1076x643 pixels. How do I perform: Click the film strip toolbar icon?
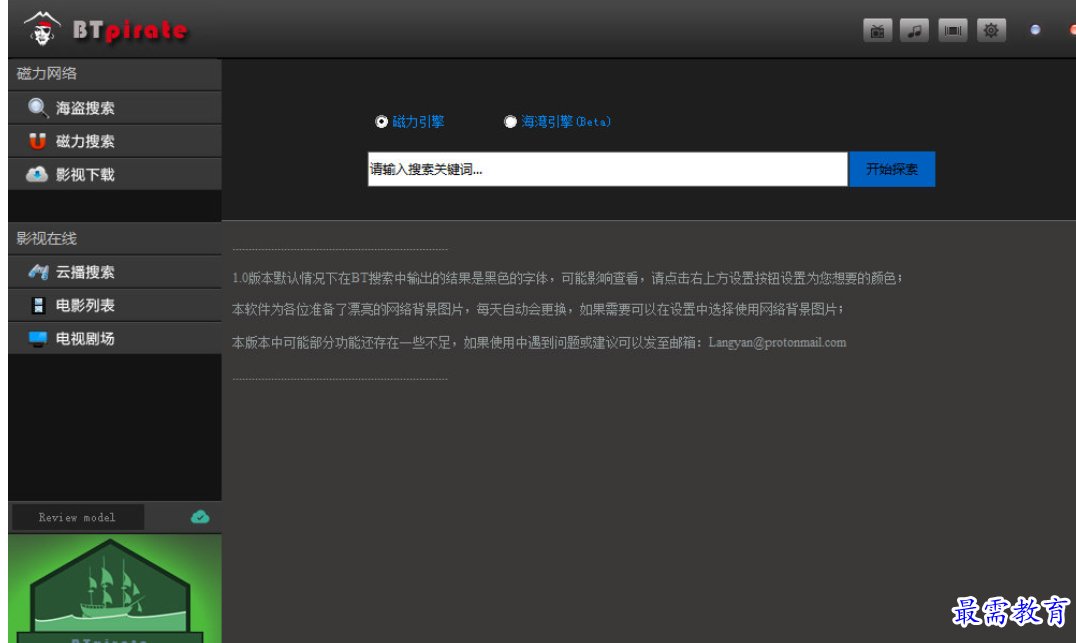click(952, 30)
